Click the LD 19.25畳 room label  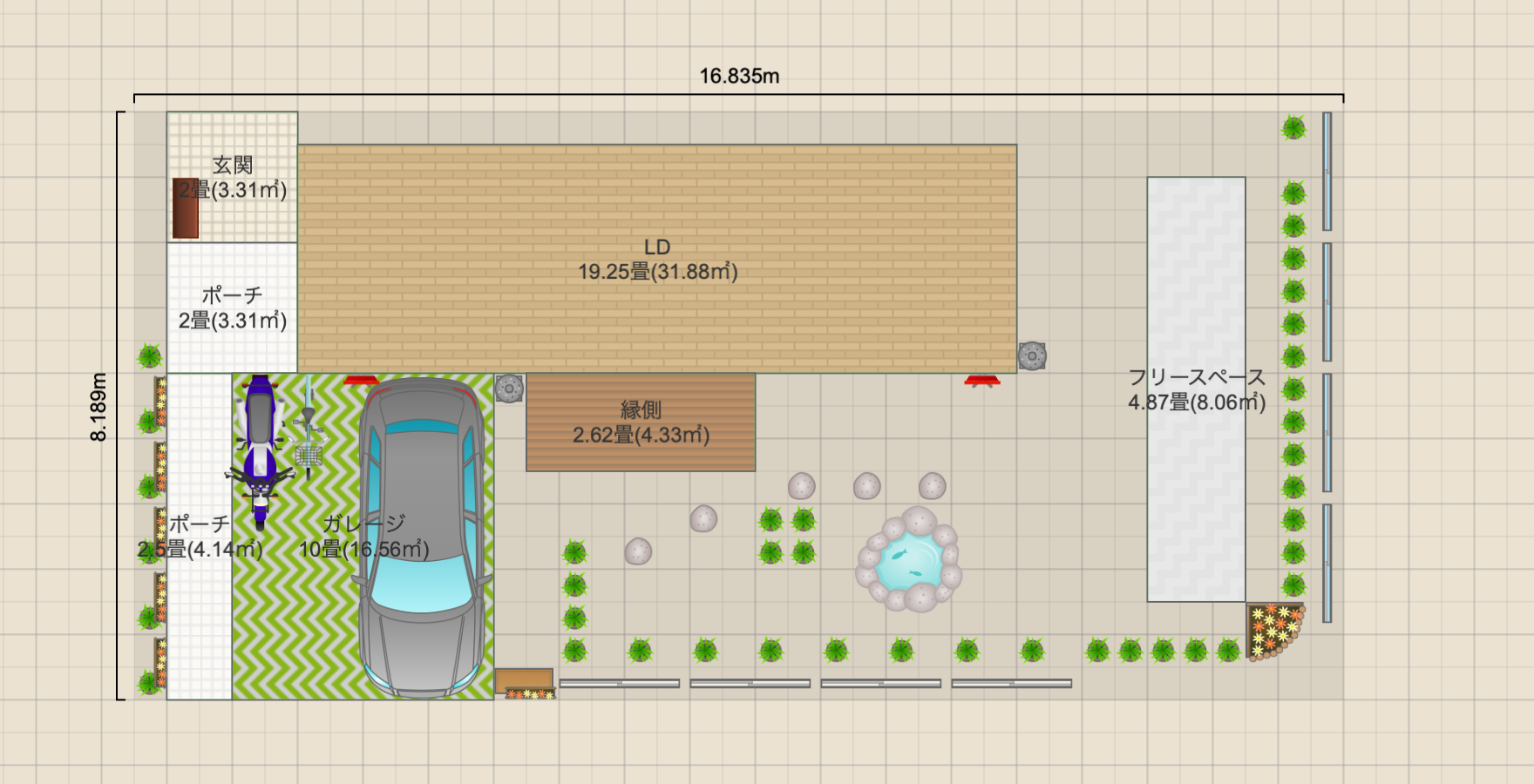point(658,260)
